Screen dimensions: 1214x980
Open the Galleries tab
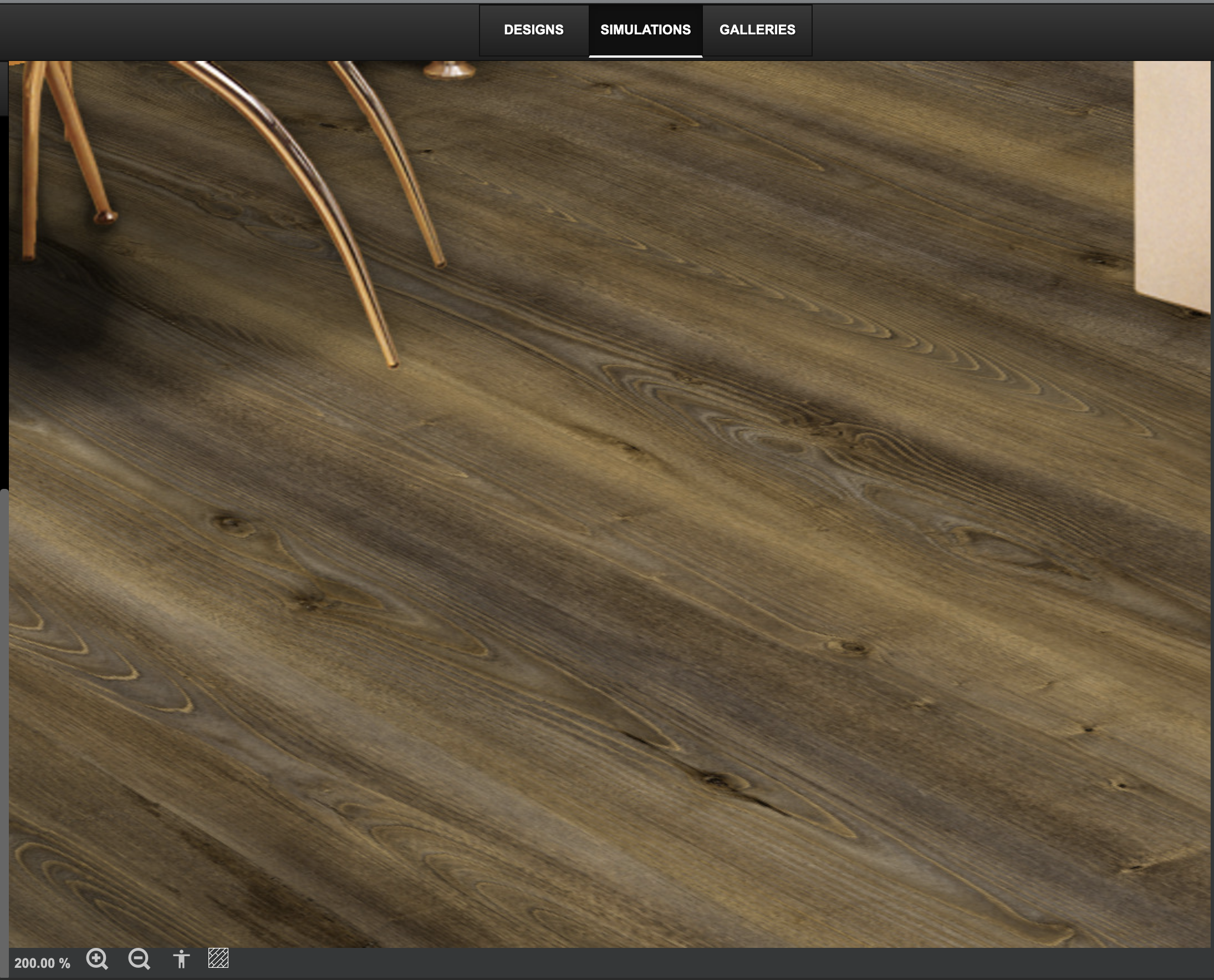[x=757, y=30]
